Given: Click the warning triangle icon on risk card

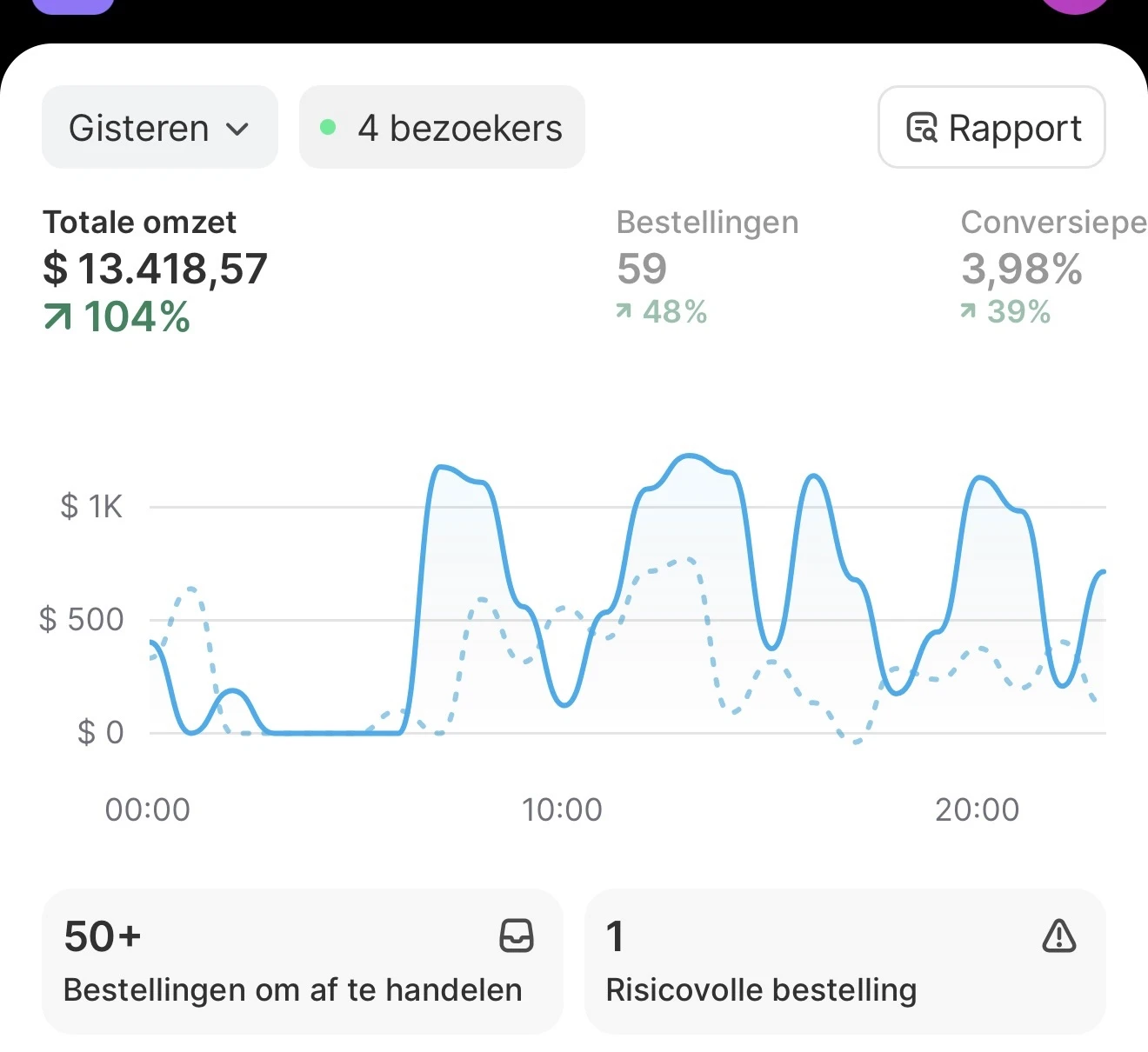Looking at the screenshot, I should [x=1059, y=936].
